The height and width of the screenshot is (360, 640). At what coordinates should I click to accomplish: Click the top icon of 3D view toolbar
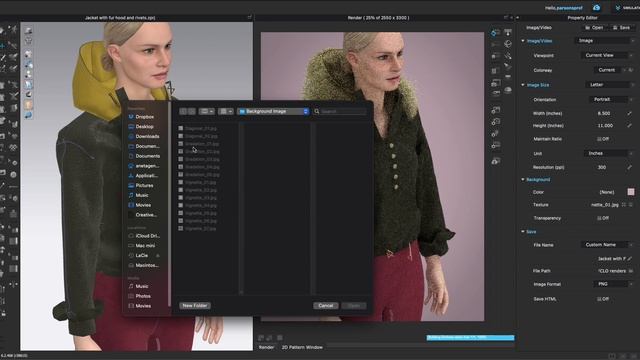point(28,31)
